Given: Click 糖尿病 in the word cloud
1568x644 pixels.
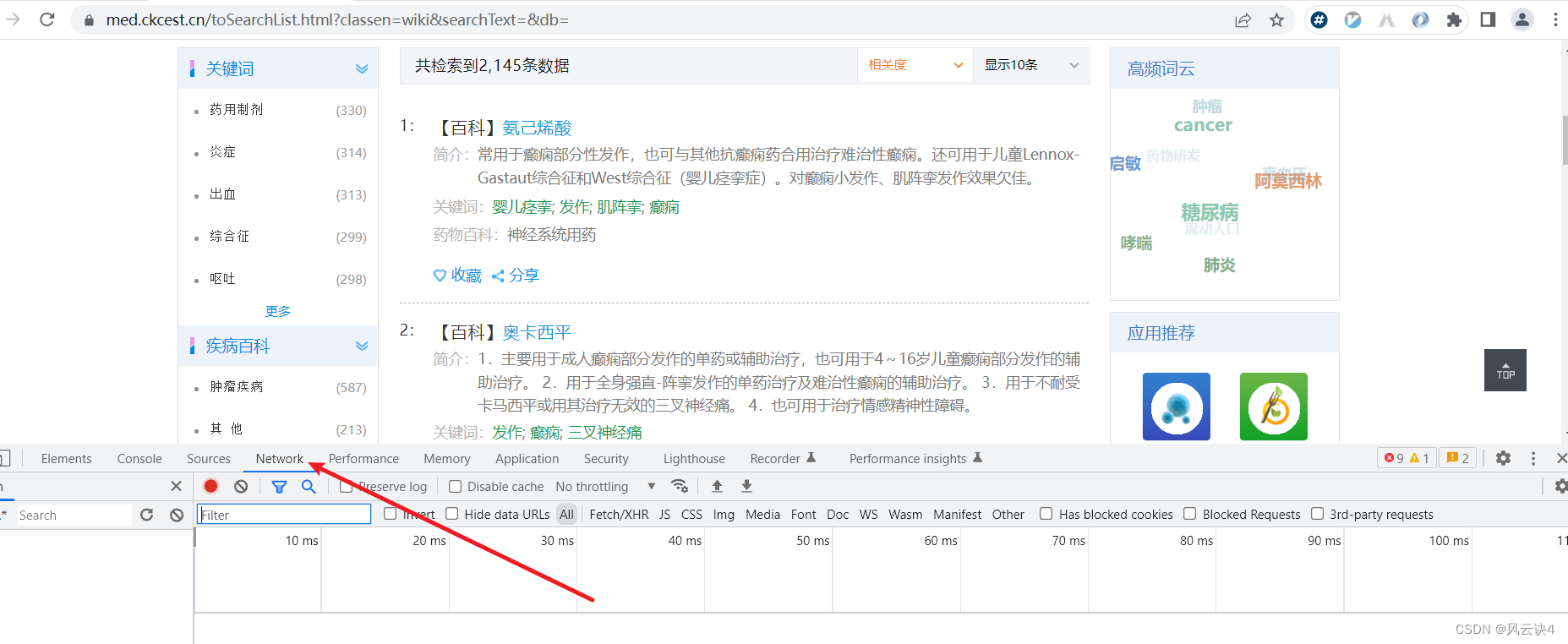Looking at the screenshot, I should 1210,212.
